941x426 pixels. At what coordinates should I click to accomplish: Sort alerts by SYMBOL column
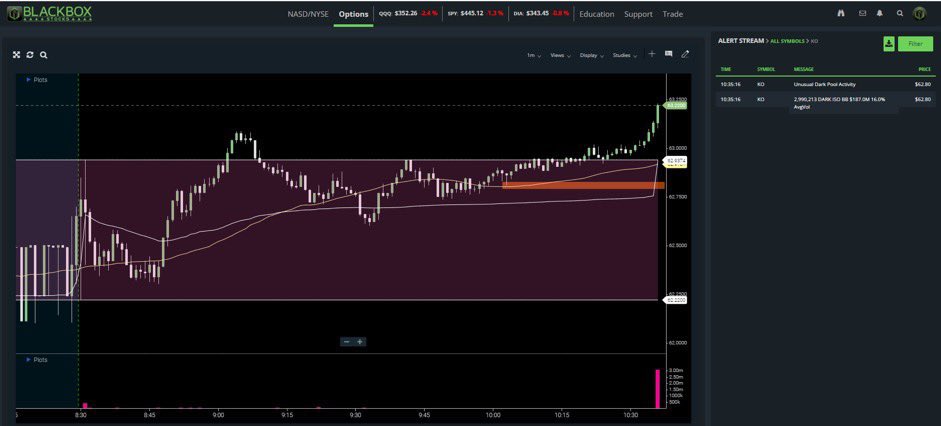pyautogui.click(x=766, y=70)
